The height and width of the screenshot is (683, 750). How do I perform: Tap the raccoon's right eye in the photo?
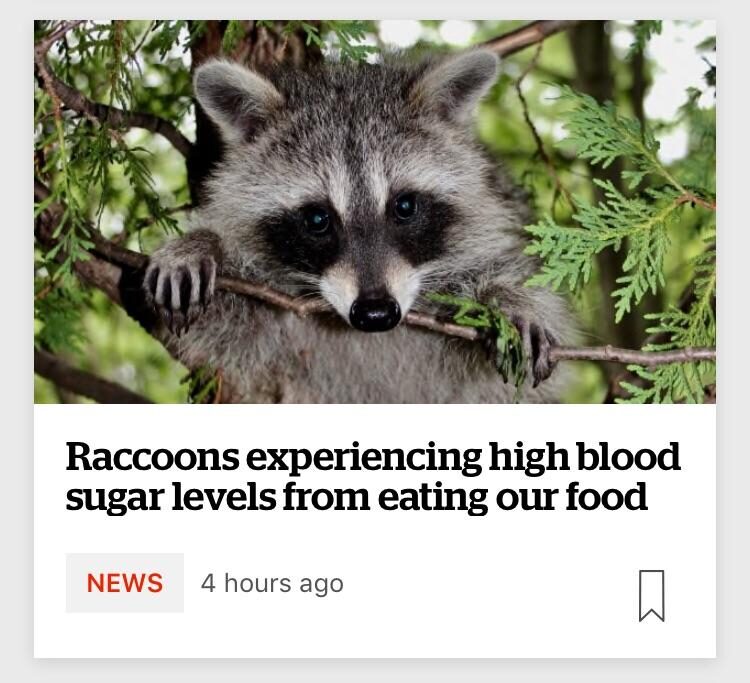405,207
